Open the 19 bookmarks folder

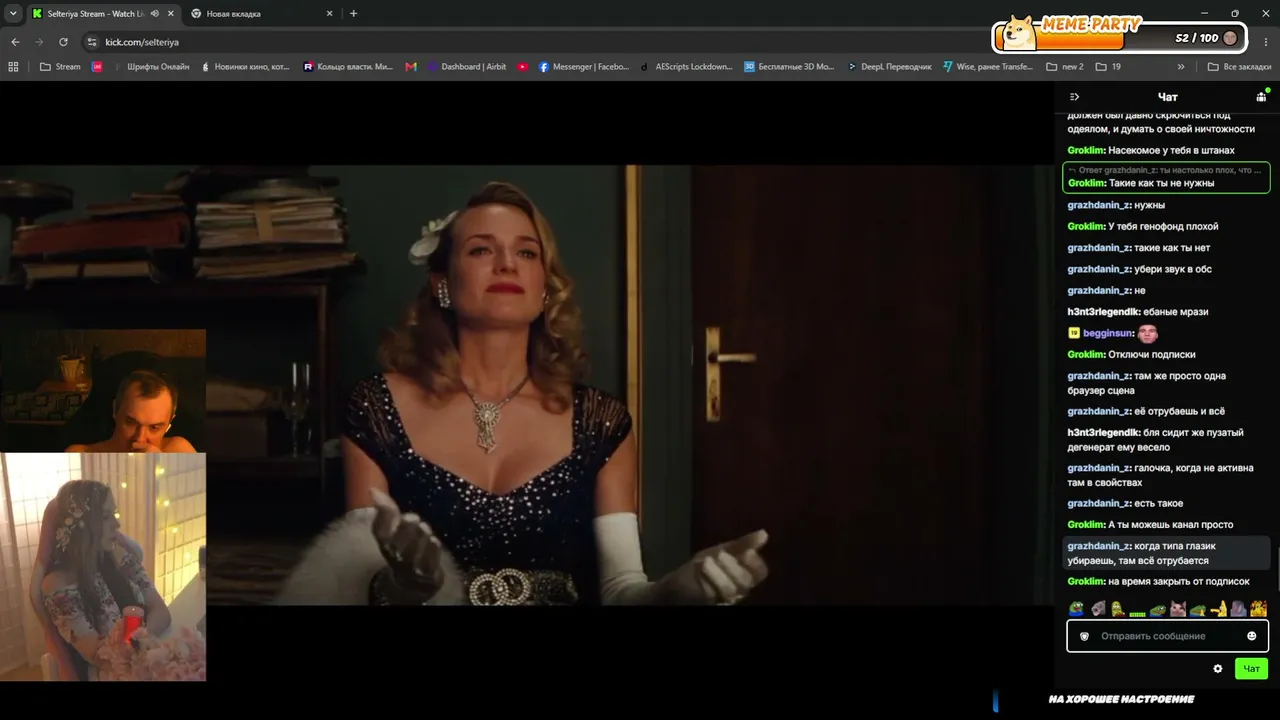click(x=1108, y=67)
